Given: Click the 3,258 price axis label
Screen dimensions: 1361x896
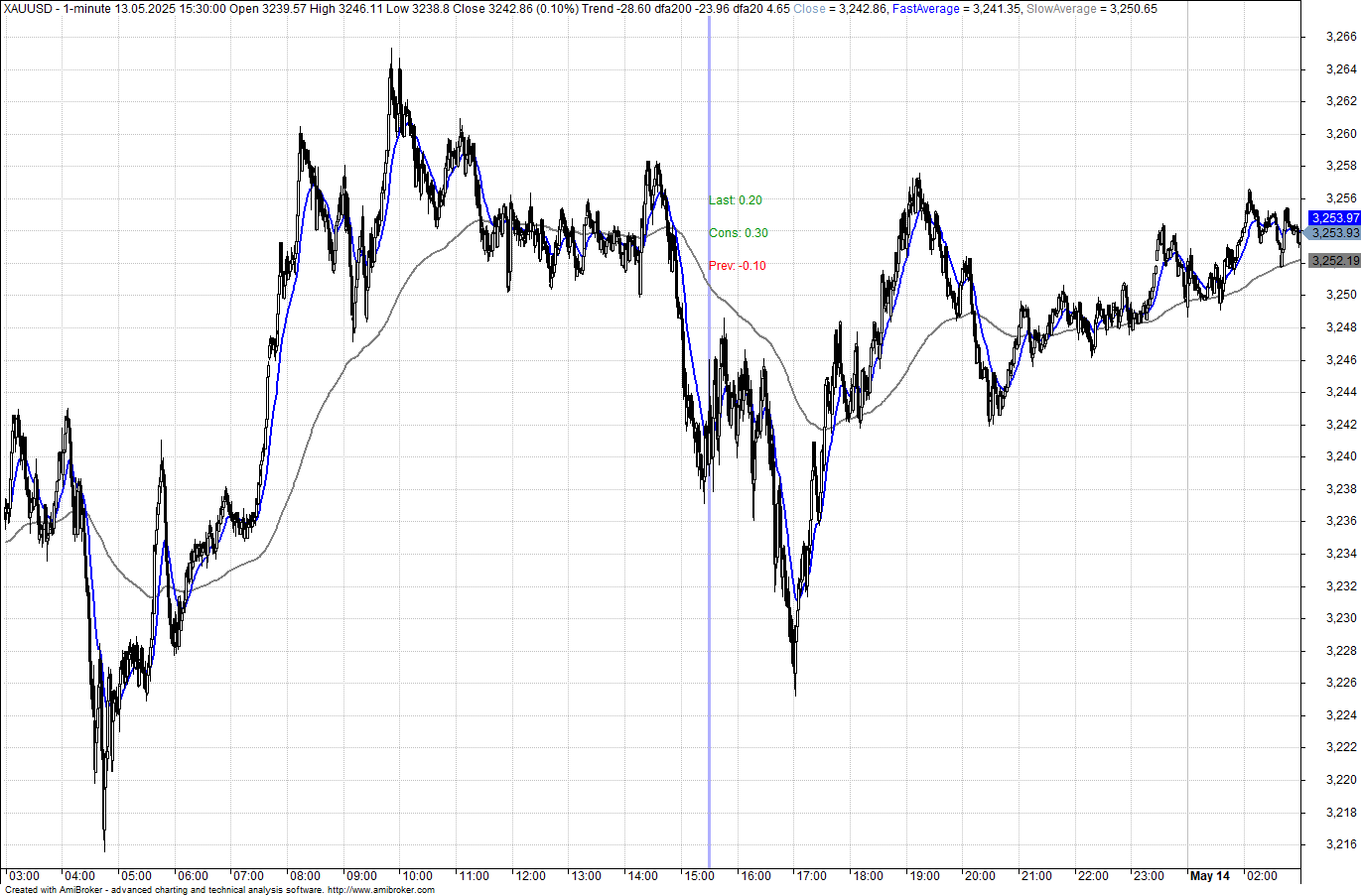Looking at the screenshot, I should point(1341,166).
